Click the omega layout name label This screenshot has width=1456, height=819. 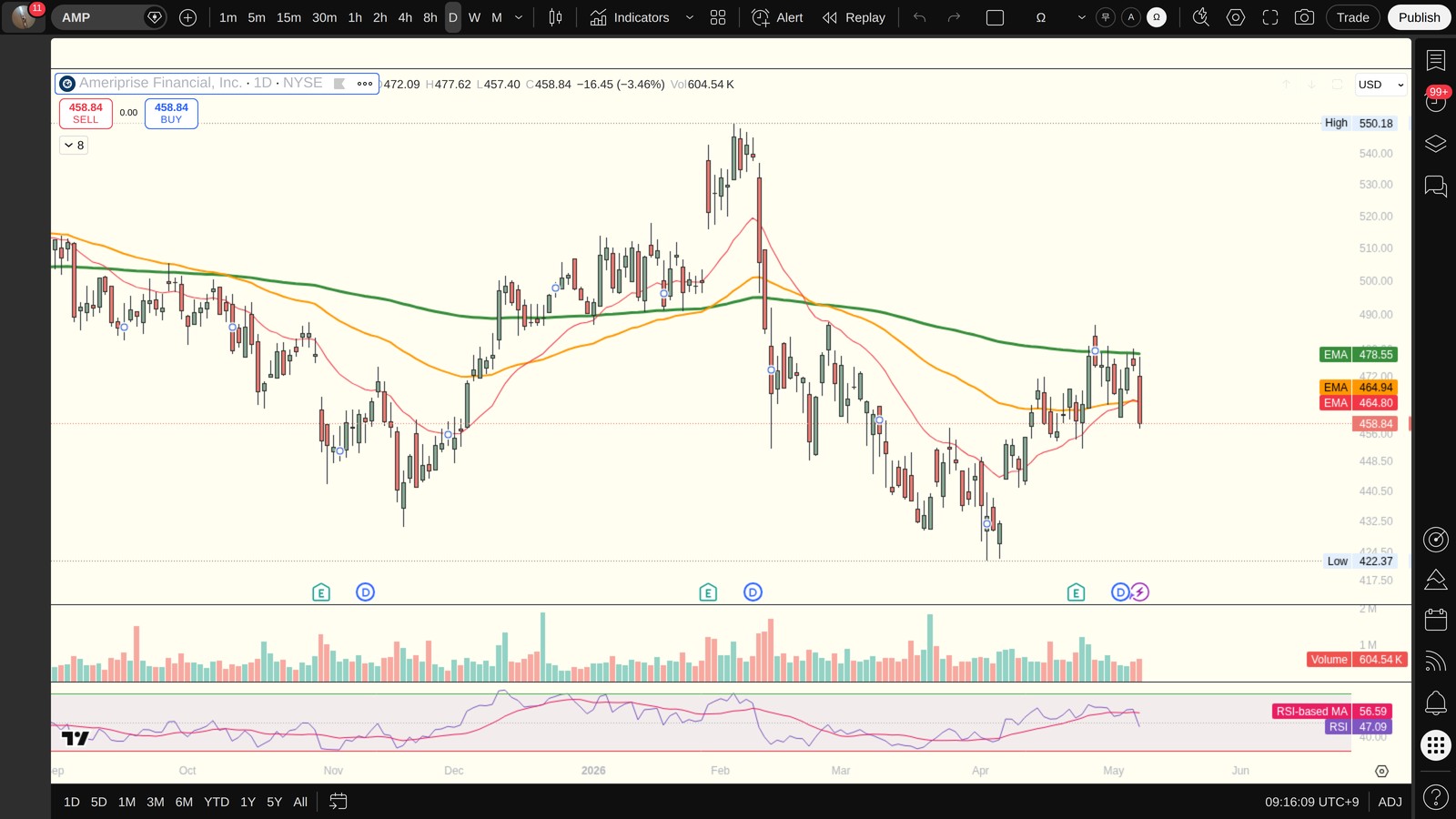(1041, 17)
